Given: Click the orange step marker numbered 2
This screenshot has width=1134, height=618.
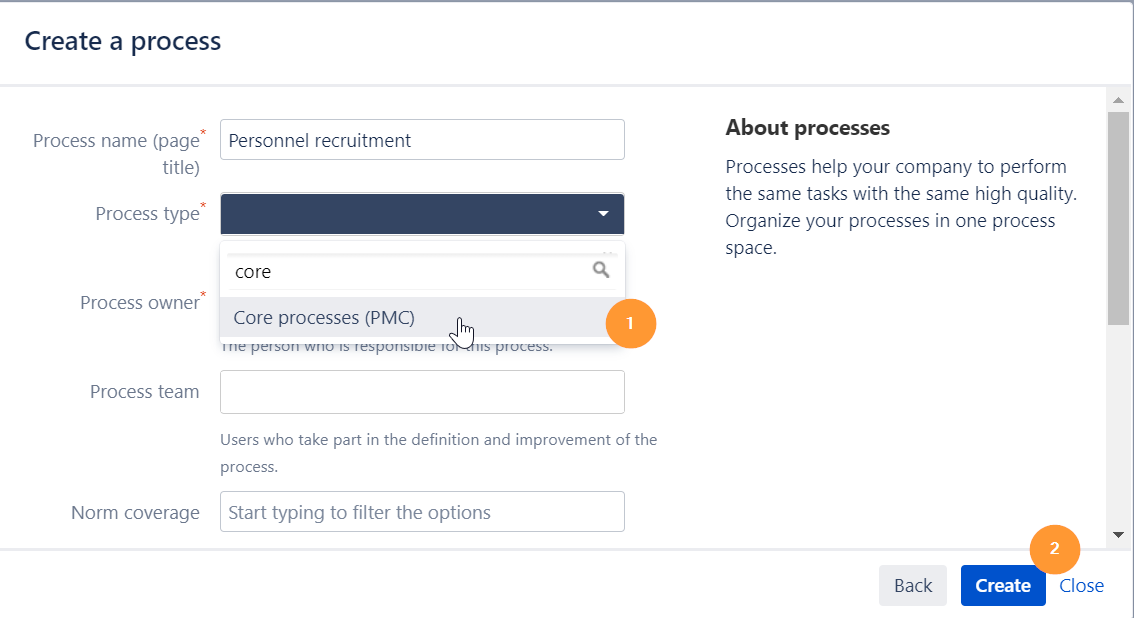Looking at the screenshot, I should point(1055,549).
